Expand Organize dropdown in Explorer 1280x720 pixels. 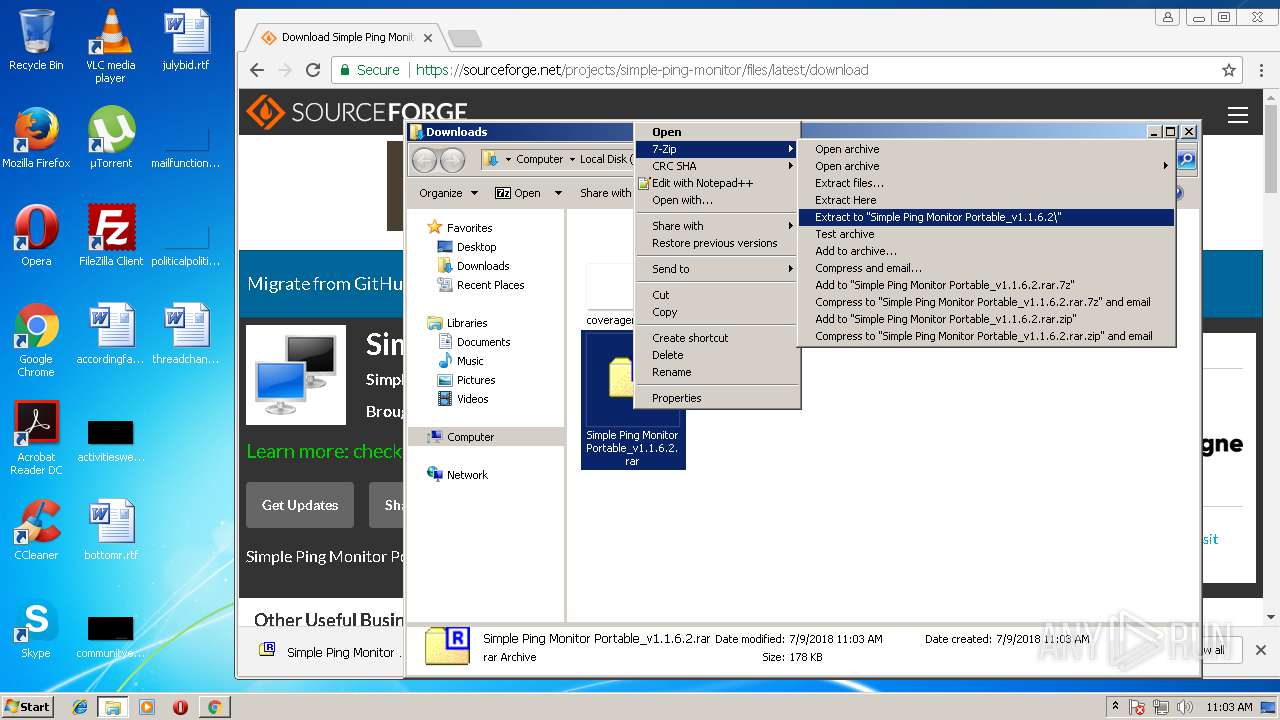(448, 193)
